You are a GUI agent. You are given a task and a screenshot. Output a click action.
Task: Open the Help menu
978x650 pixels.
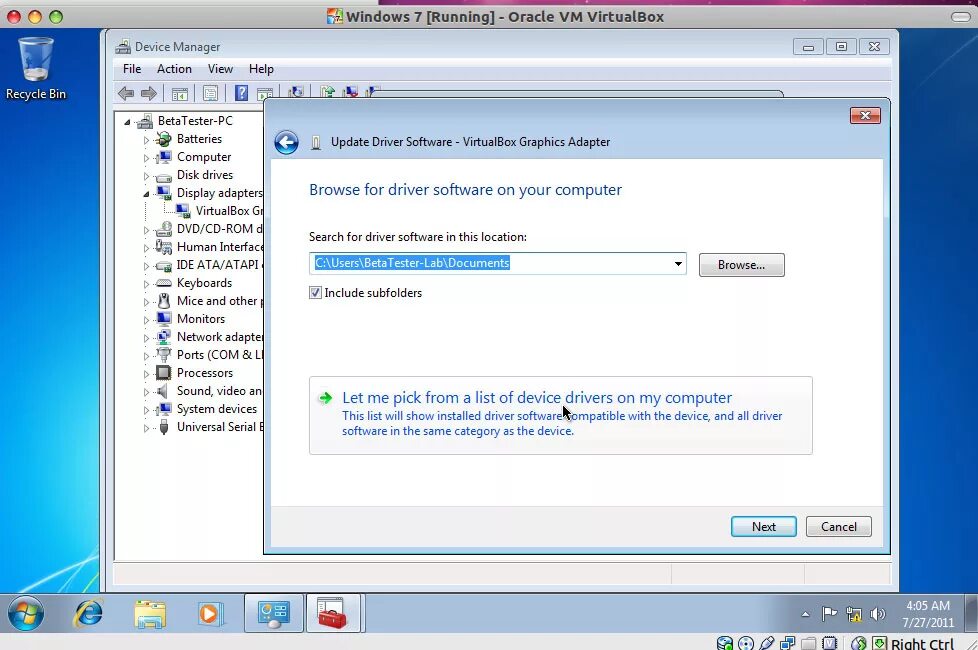click(261, 69)
